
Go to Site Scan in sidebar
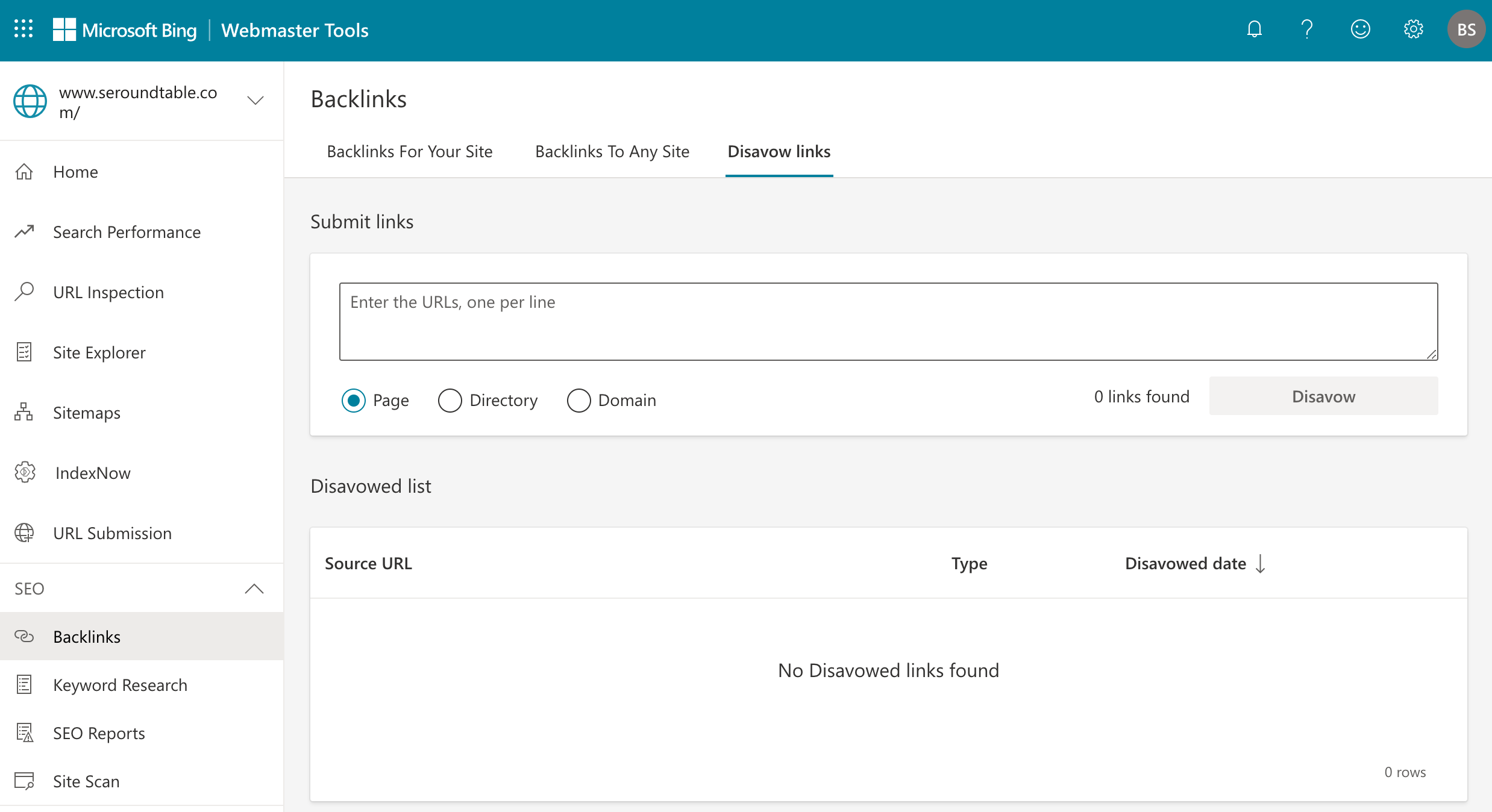[86, 781]
